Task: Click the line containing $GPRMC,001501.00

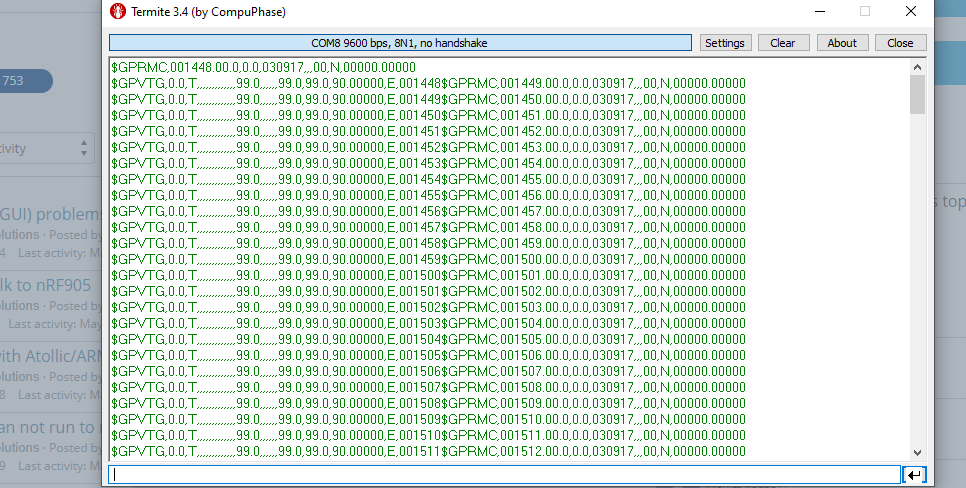Action: coord(428,275)
